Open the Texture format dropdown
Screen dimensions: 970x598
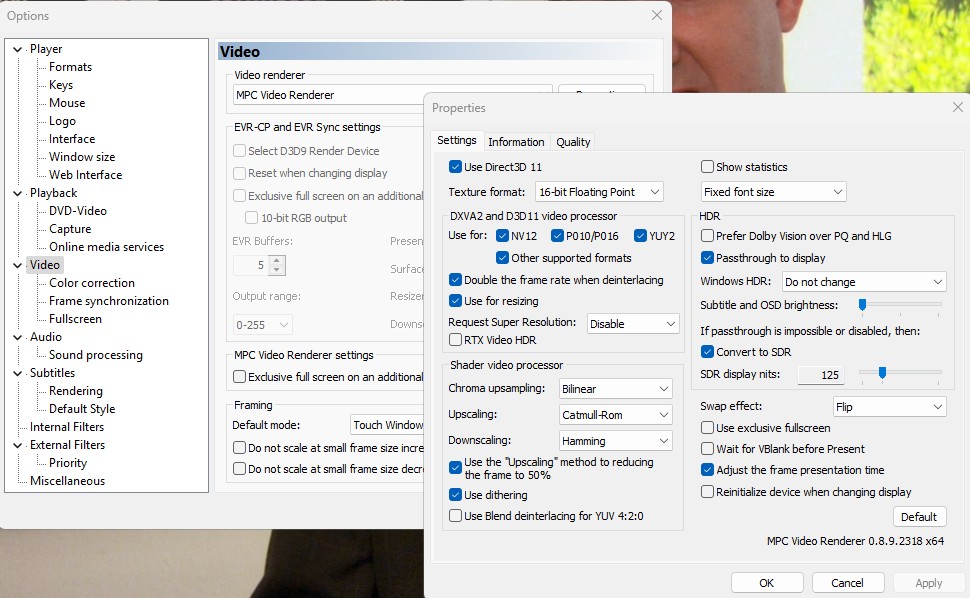[598, 192]
